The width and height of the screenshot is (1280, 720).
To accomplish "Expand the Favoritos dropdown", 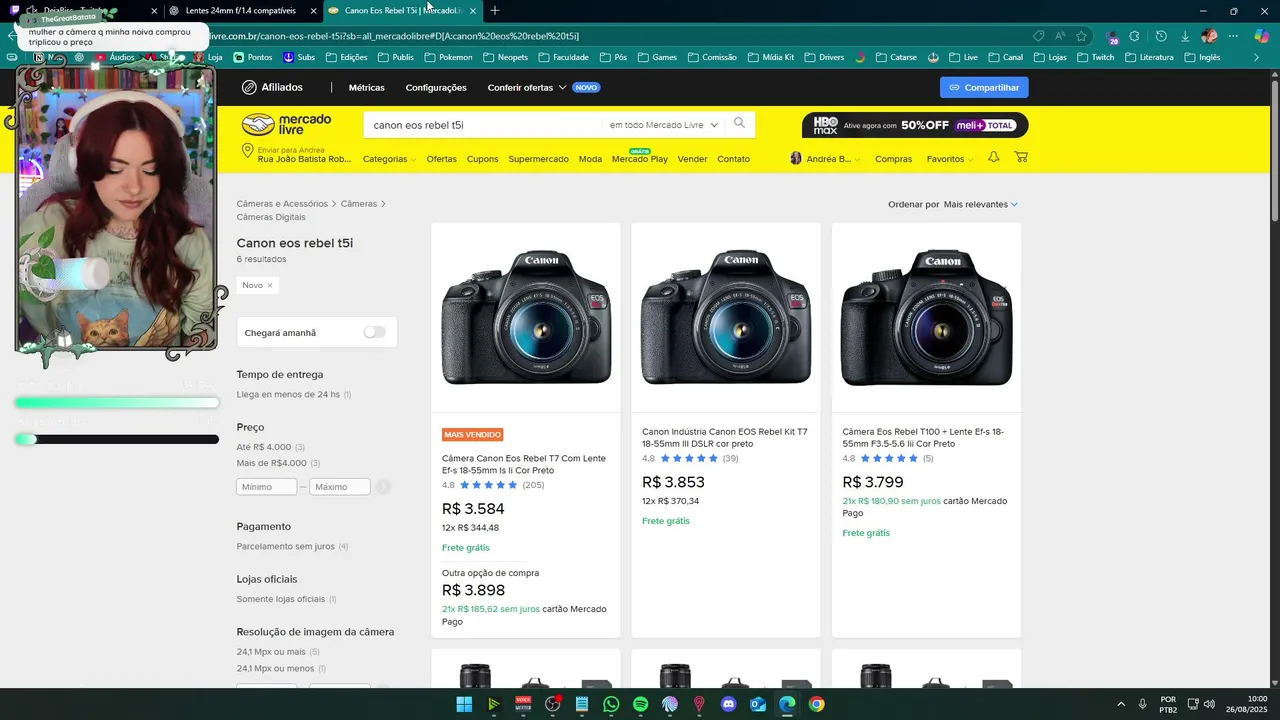I will tap(949, 159).
